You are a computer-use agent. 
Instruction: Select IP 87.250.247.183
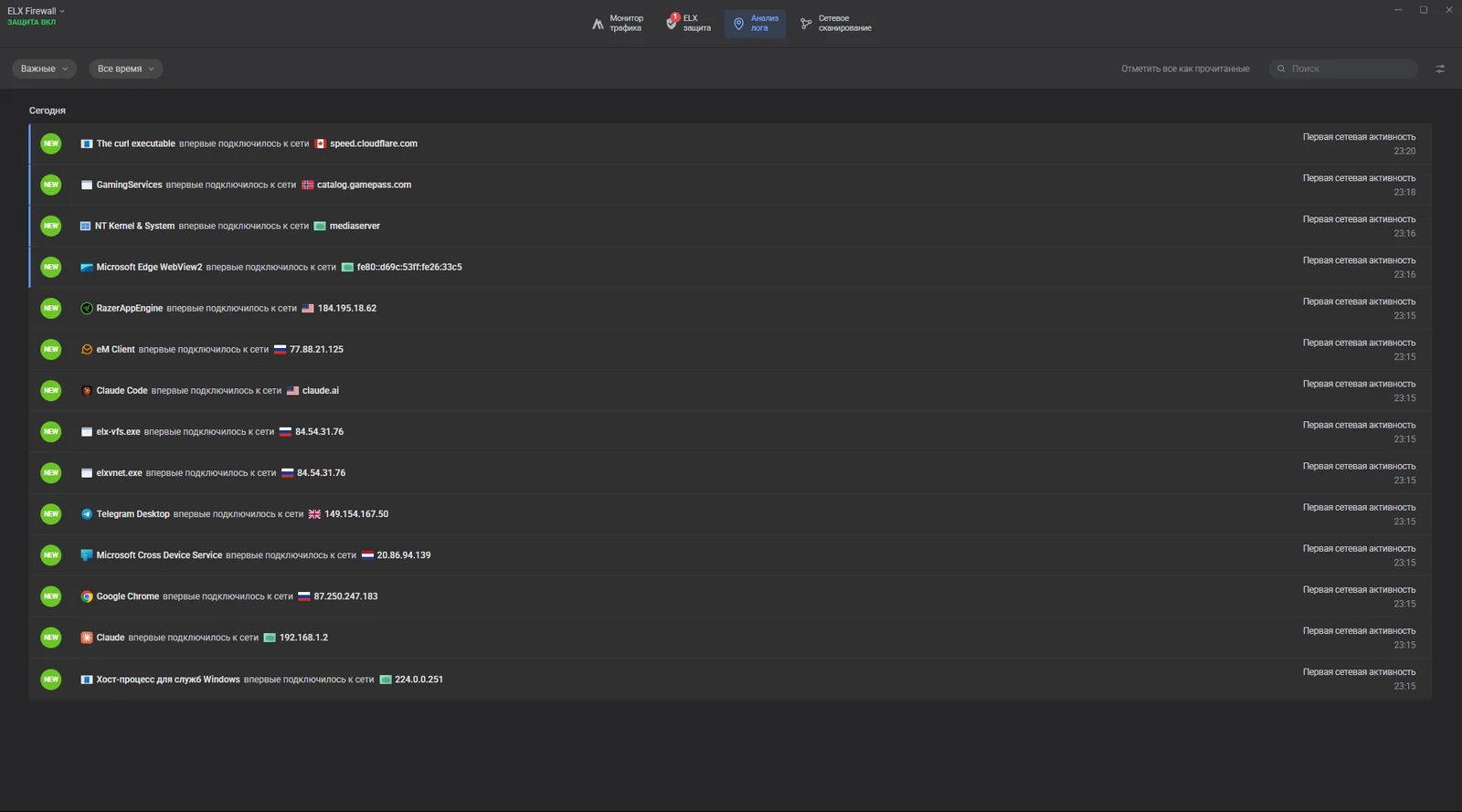pyautogui.click(x=345, y=596)
